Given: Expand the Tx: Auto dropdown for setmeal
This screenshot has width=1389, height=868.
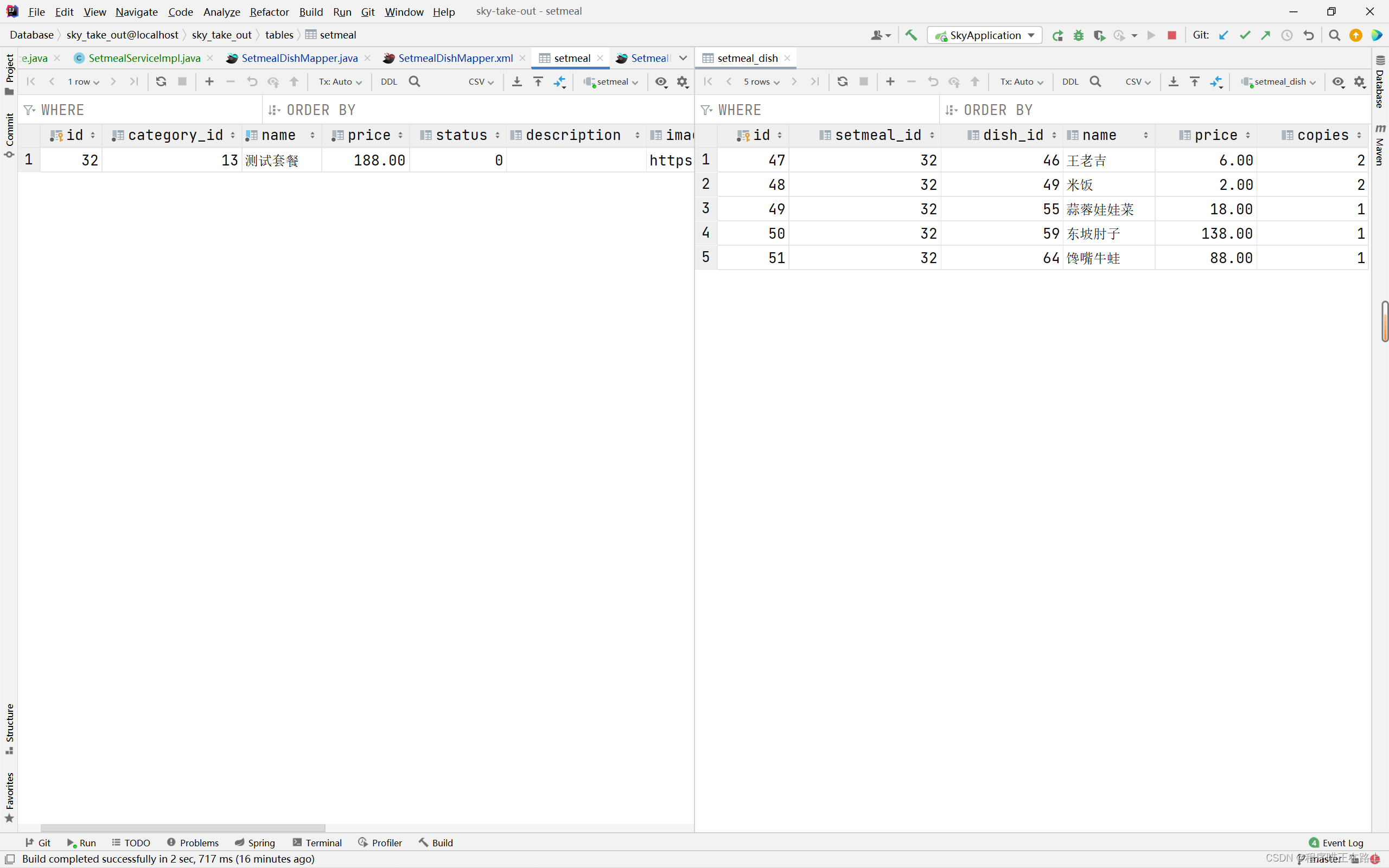Looking at the screenshot, I should tap(340, 81).
